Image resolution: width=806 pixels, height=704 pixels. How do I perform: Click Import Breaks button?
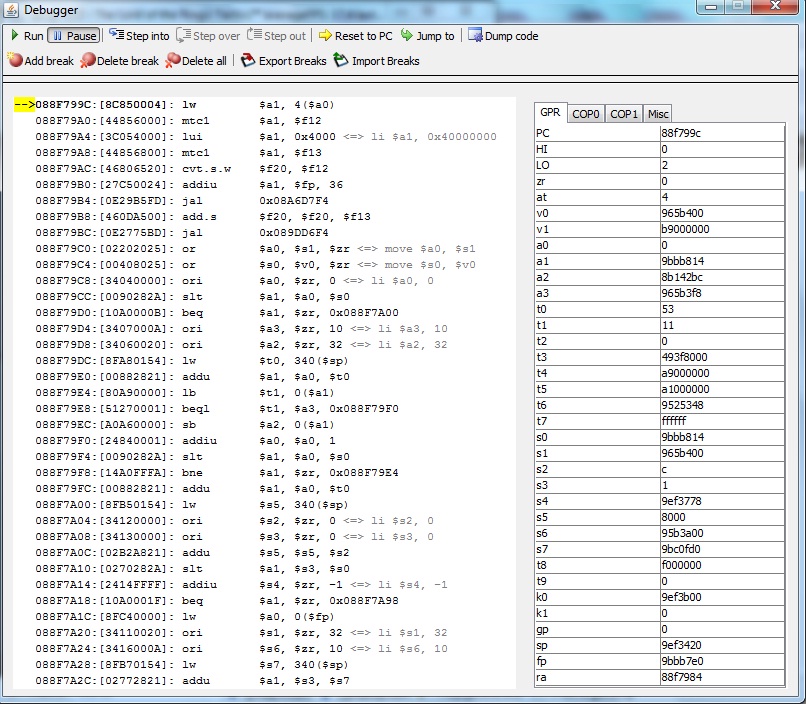[376, 61]
